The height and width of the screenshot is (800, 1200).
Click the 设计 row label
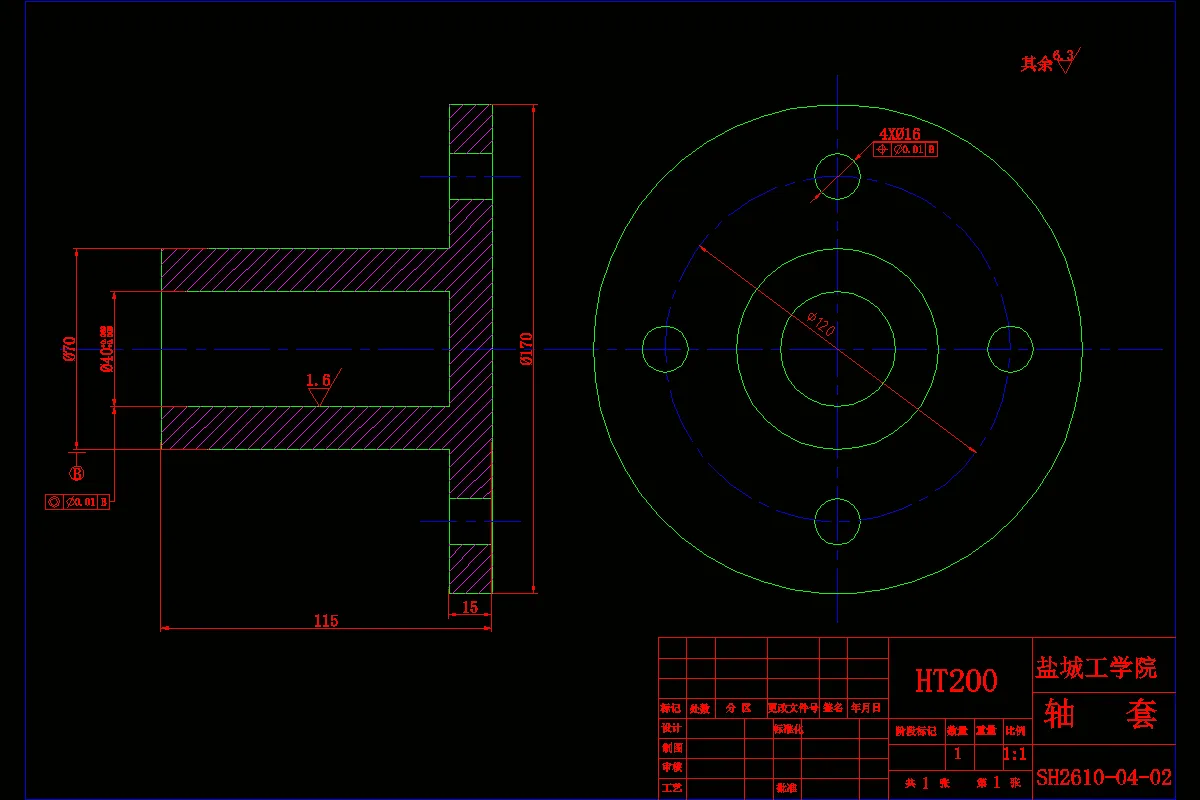coord(671,728)
